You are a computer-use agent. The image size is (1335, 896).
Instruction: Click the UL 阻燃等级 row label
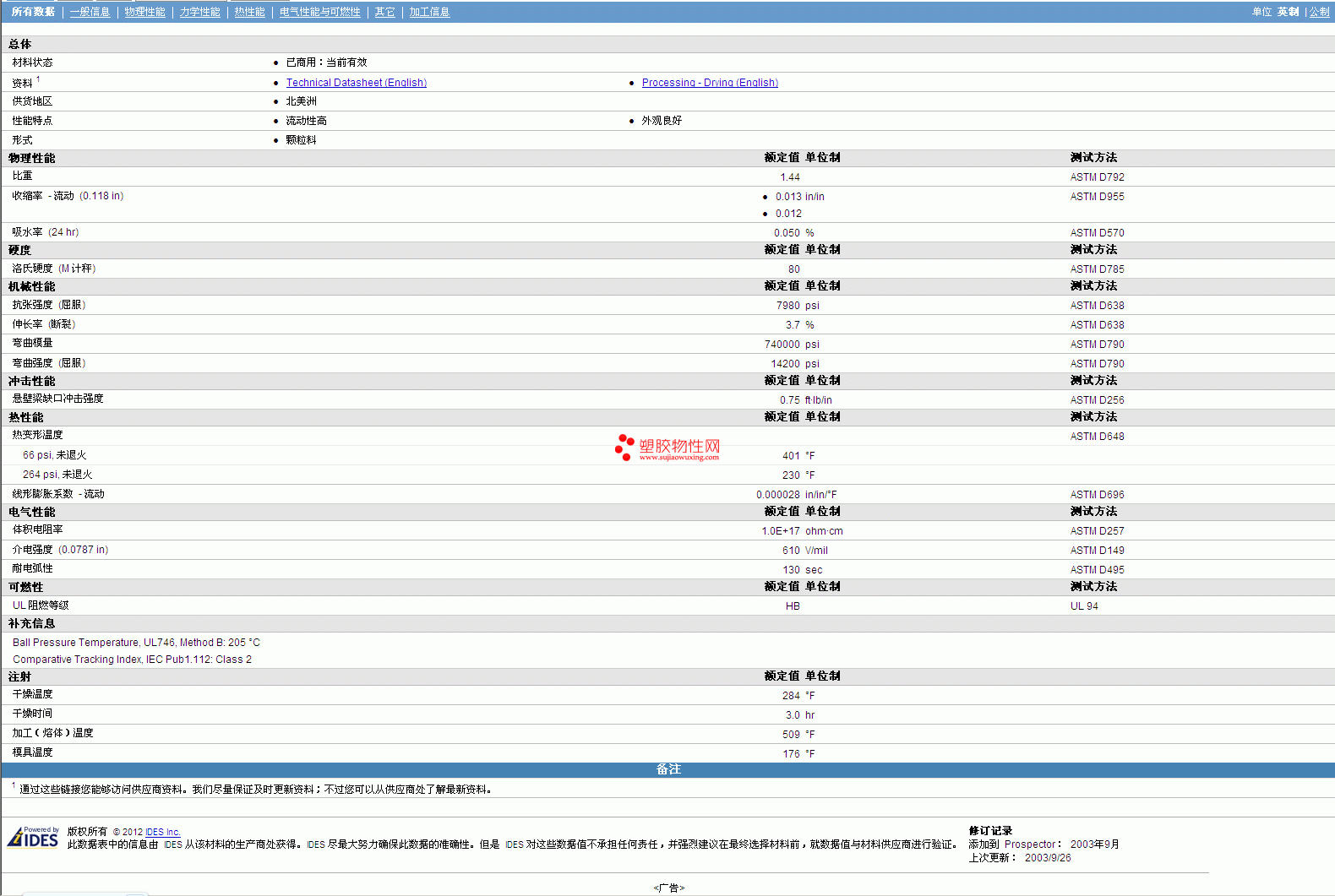tap(41, 605)
